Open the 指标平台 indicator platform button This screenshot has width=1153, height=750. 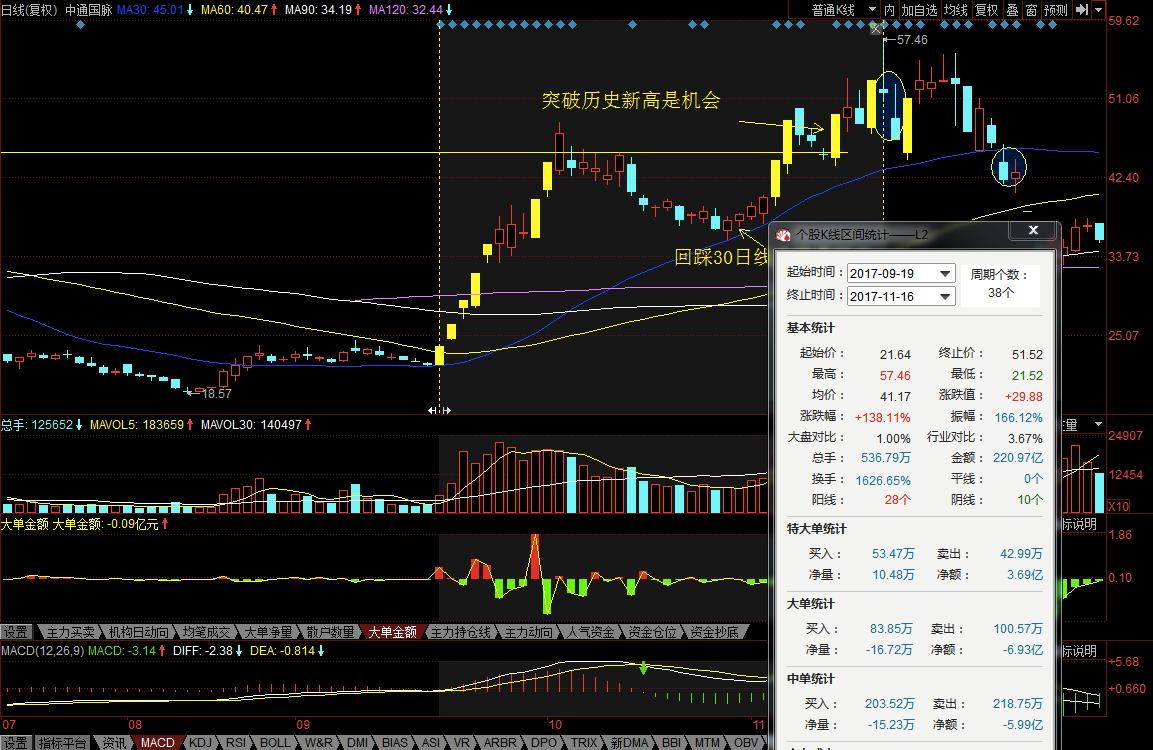point(63,742)
